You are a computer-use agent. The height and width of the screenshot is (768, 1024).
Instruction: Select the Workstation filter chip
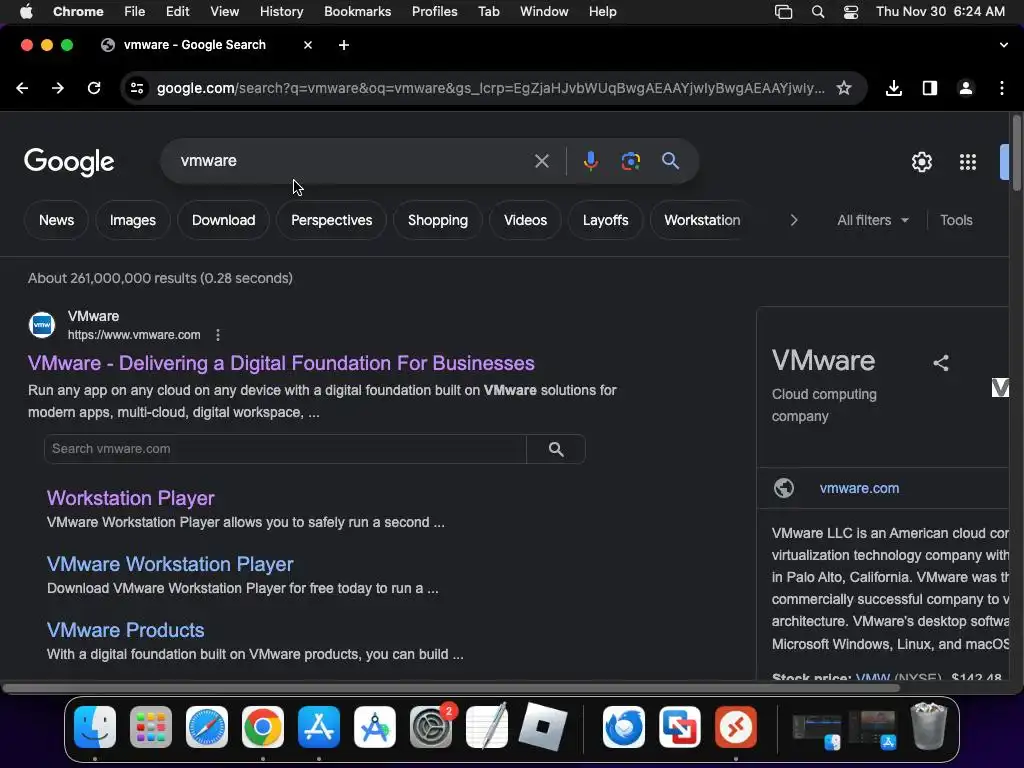(702, 220)
